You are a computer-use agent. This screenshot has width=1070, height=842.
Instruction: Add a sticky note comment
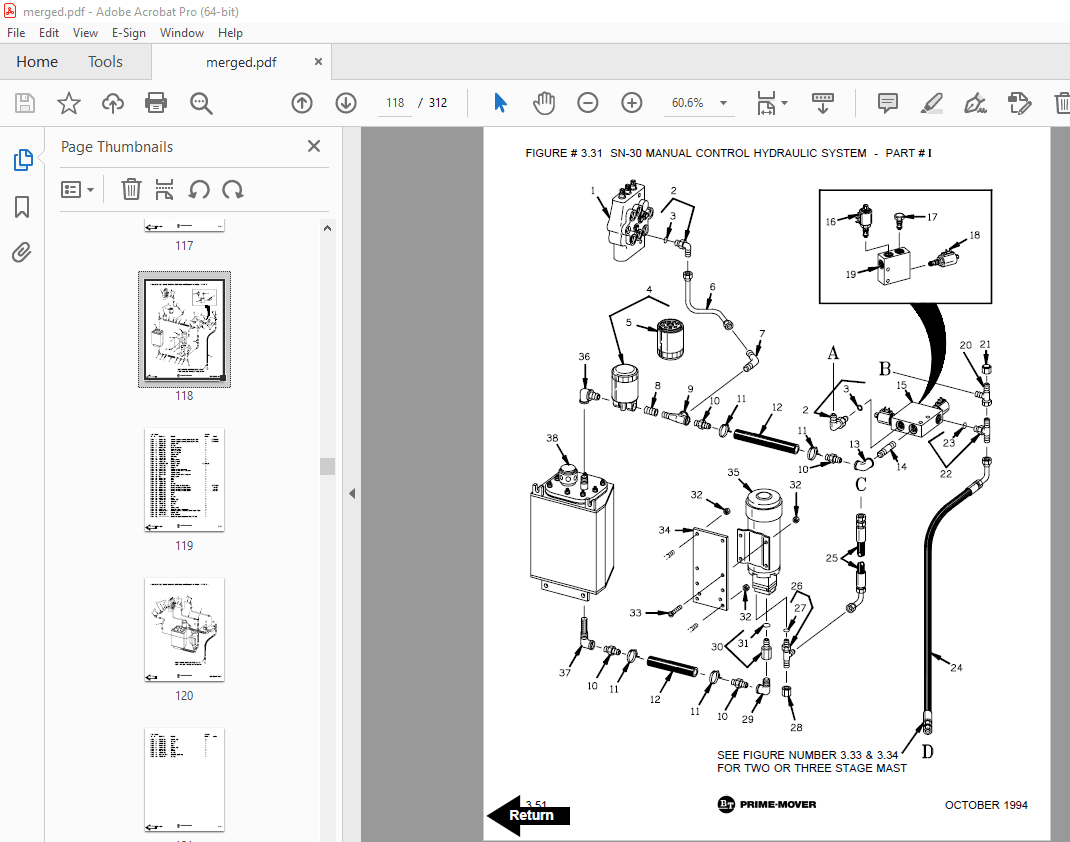pos(886,102)
